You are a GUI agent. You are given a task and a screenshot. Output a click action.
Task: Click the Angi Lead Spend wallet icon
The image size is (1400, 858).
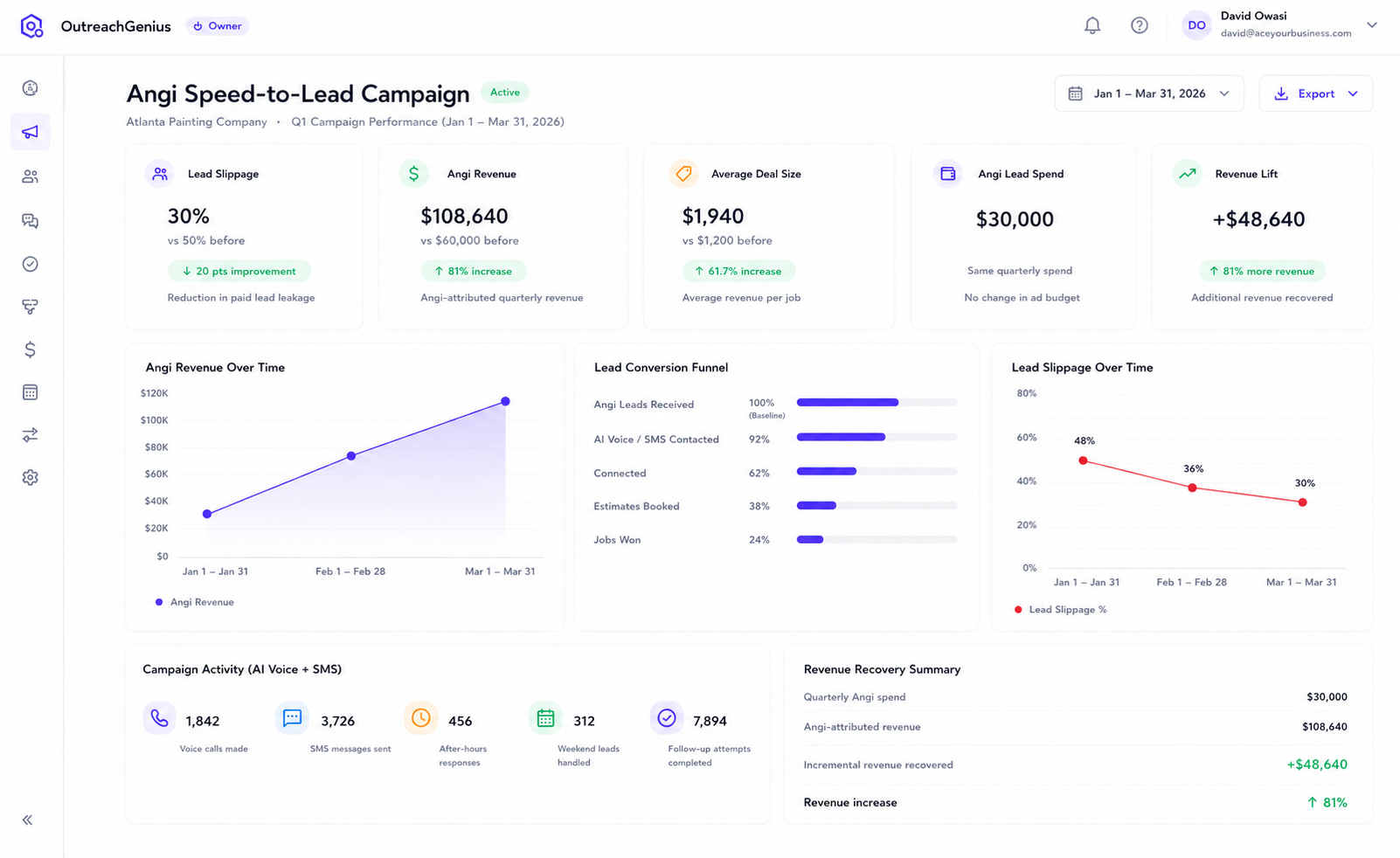948,174
